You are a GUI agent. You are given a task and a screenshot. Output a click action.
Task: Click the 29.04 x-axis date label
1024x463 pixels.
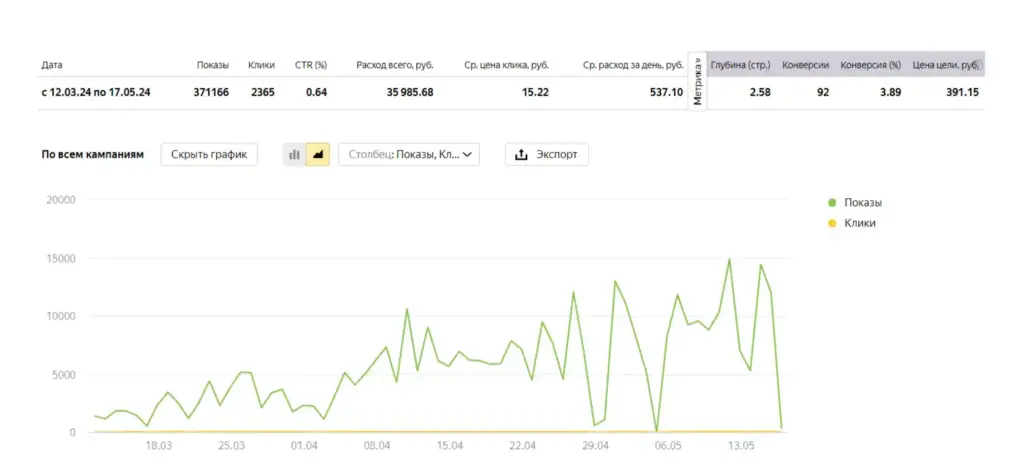(x=595, y=445)
